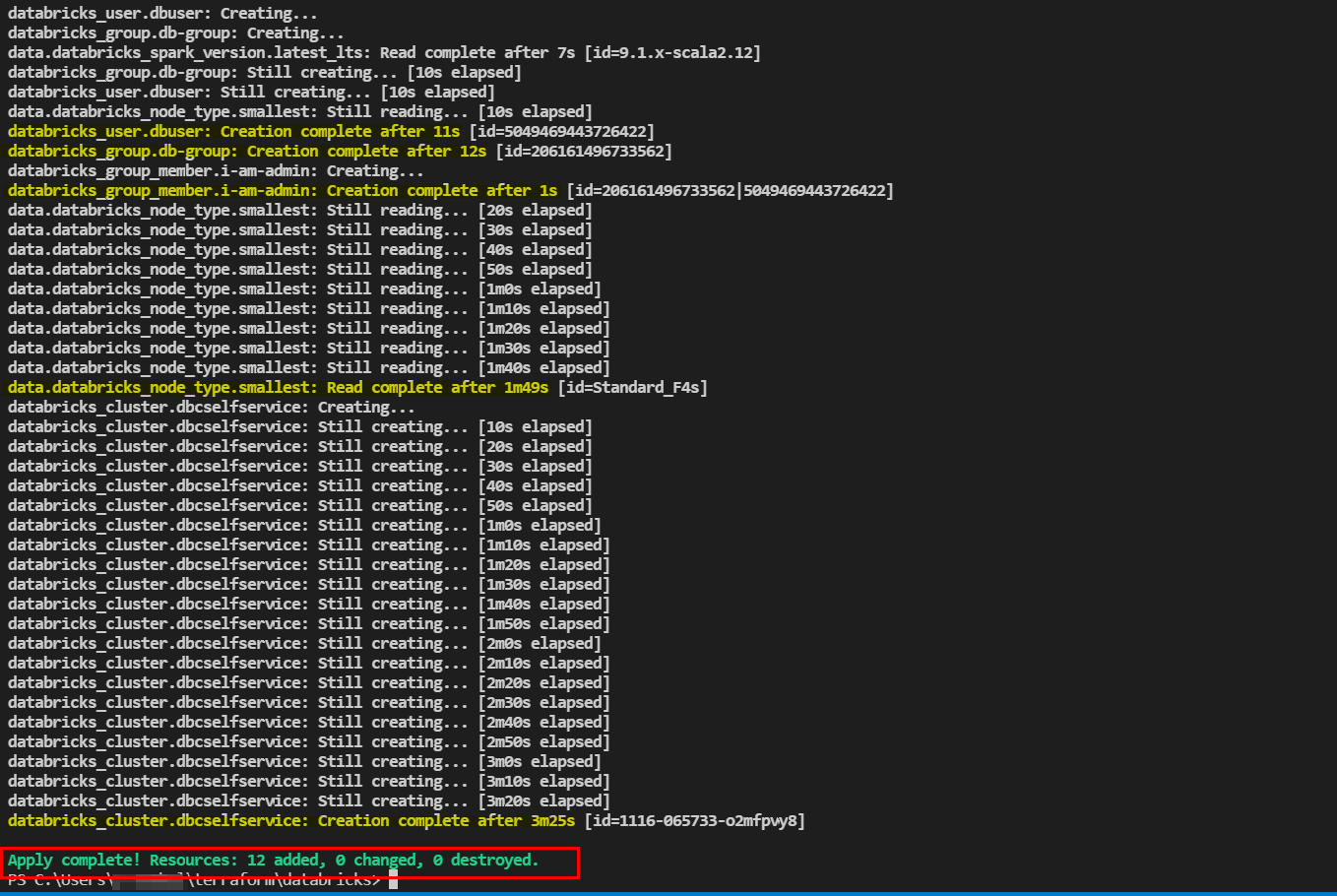Click dbcselfservice 'Still creating... [10s elapsed]' line
The height and width of the screenshot is (896, 1337).
[x=300, y=427]
